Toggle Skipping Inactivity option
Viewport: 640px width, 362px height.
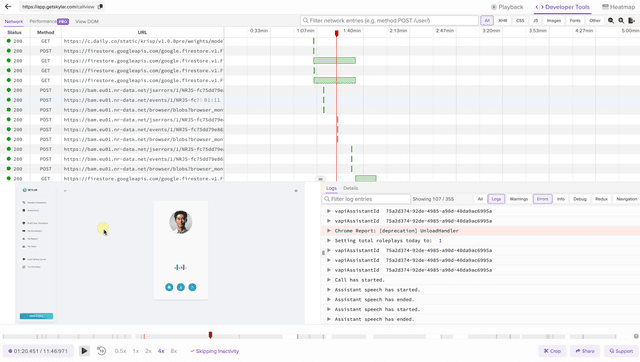click(214, 351)
